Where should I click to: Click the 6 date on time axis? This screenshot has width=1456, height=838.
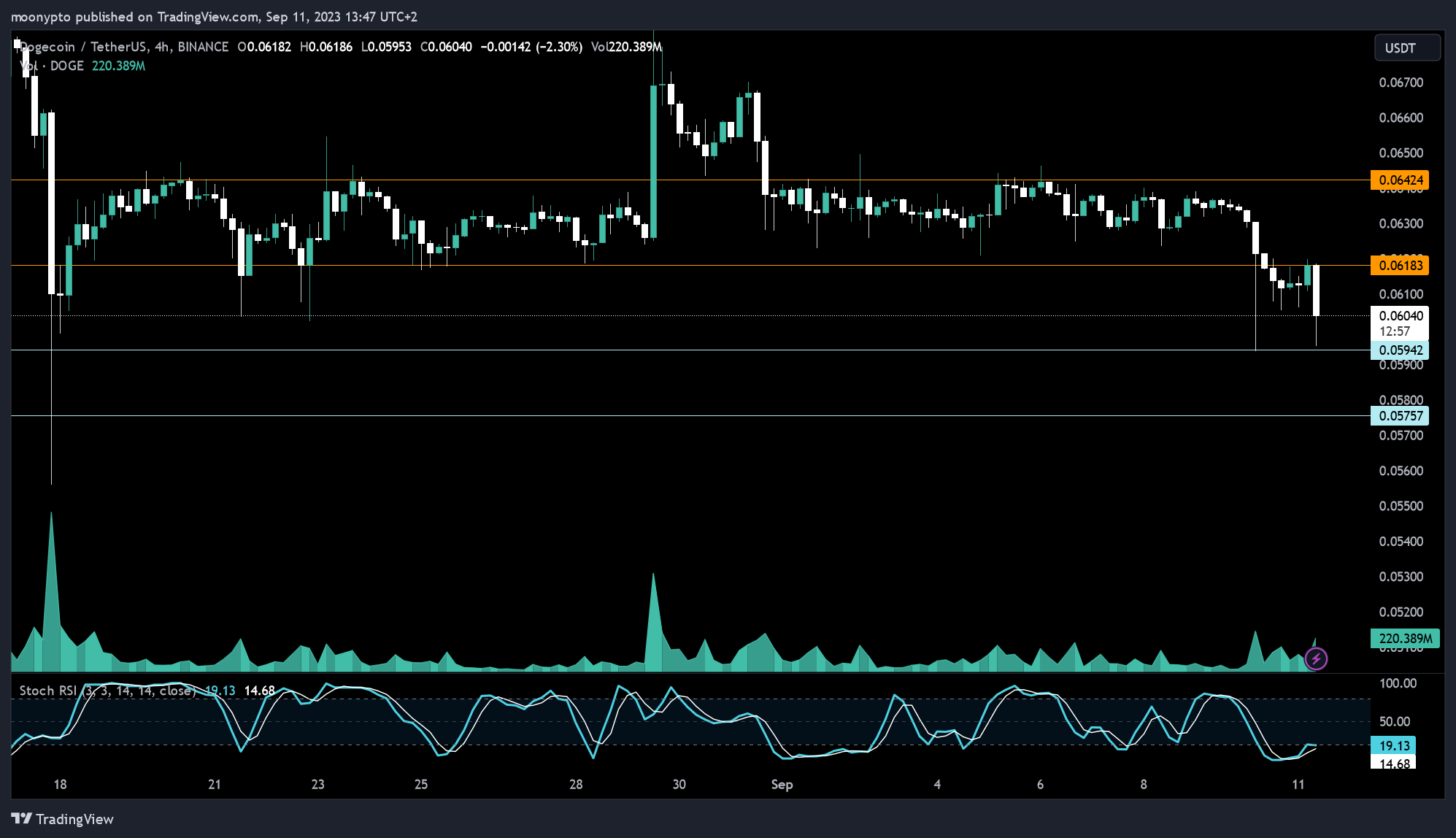point(1040,785)
